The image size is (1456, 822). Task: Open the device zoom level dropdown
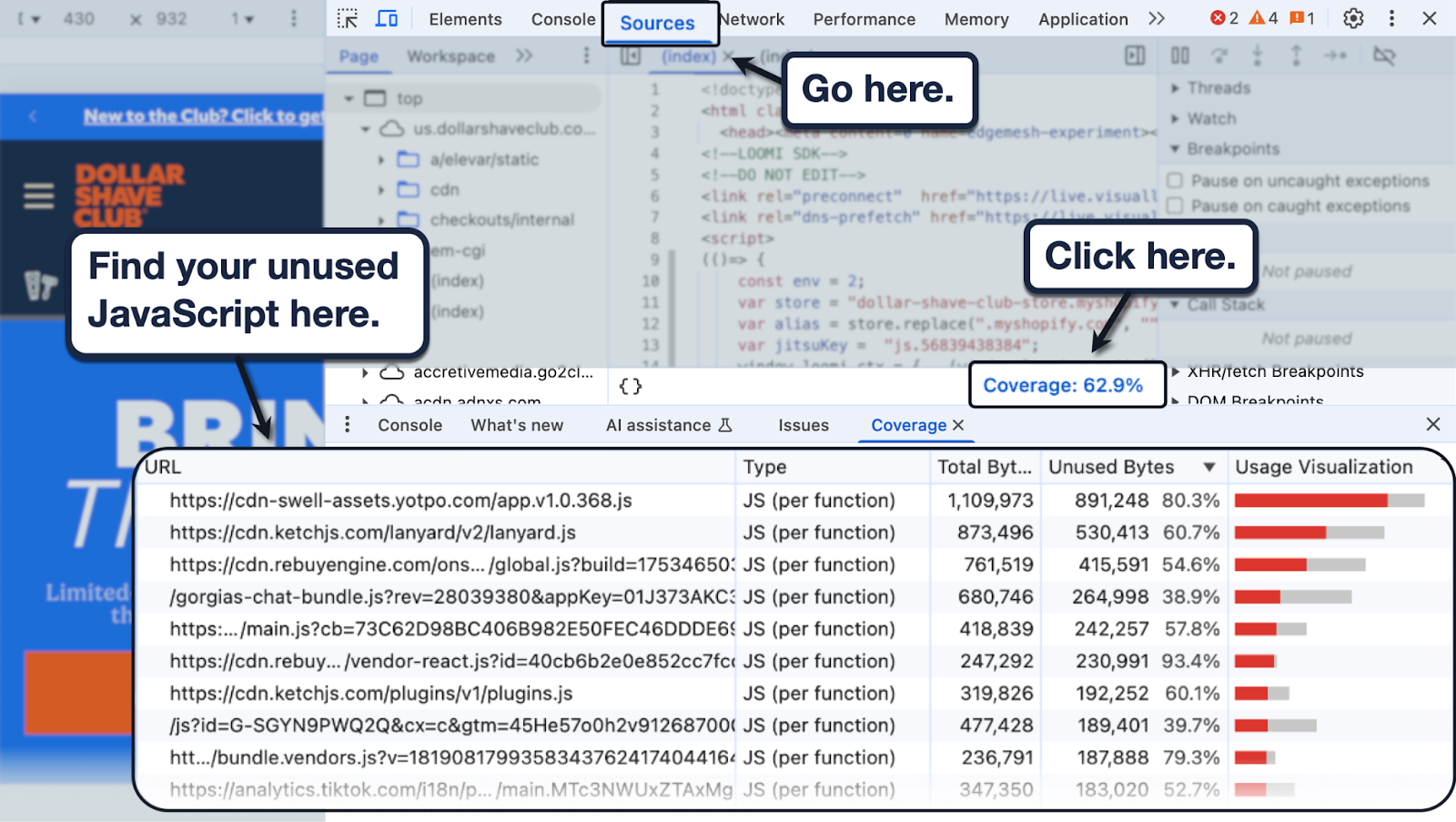click(242, 18)
